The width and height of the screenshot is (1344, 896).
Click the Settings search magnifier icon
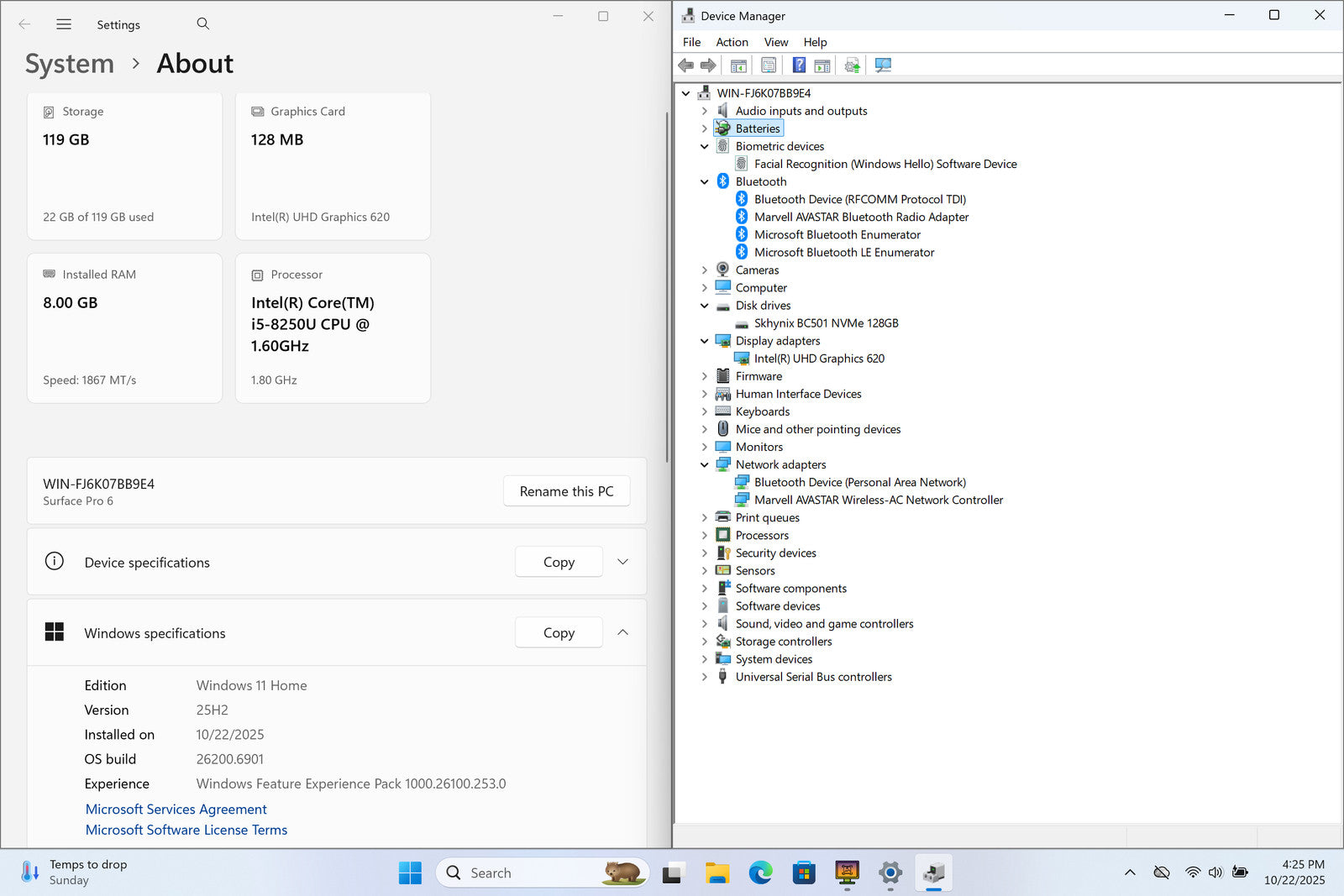[x=202, y=24]
